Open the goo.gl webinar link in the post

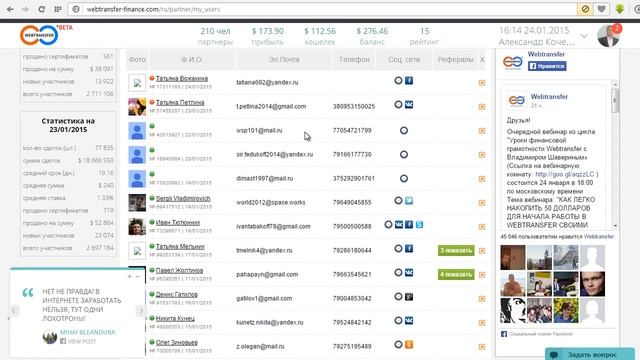[x=564, y=174]
